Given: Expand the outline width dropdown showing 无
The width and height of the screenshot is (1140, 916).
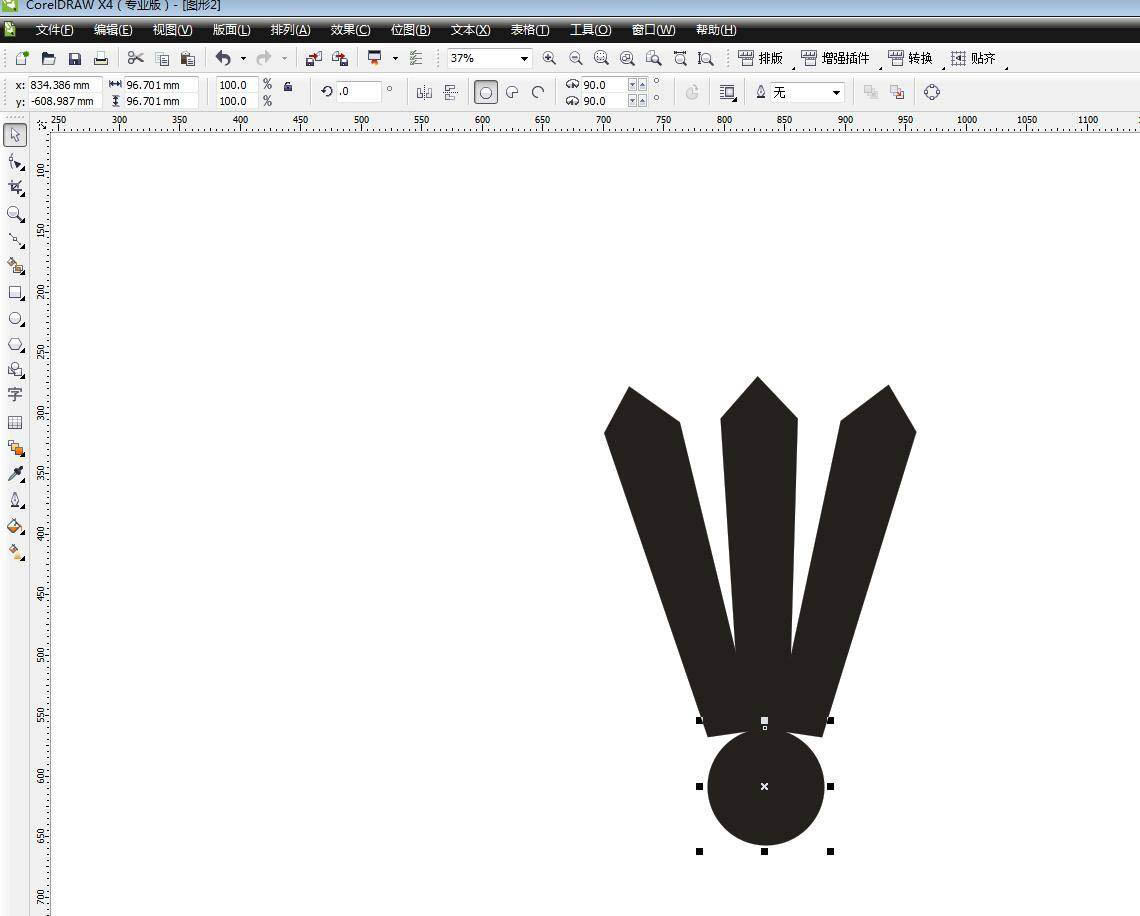Looking at the screenshot, I should [836, 93].
